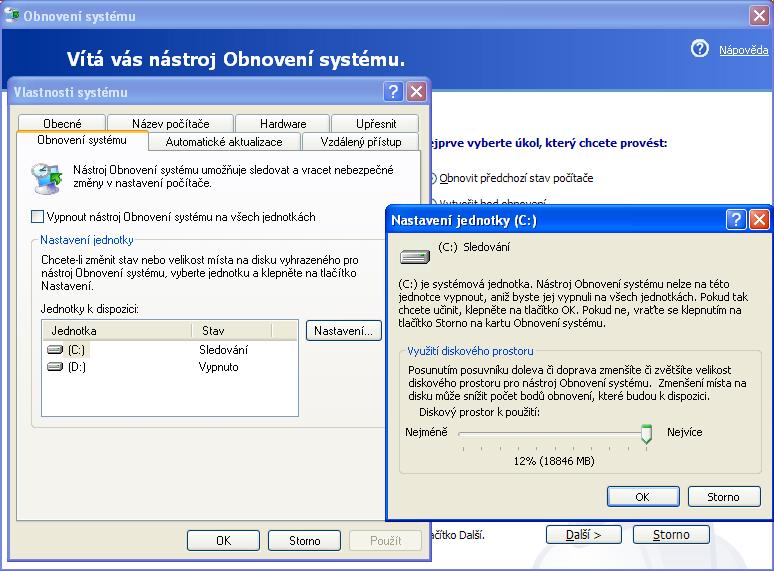774x571 pixels.
Task: Toggle Vypnout nástroj Obnovení systému checkbox
Action: [37, 217]
